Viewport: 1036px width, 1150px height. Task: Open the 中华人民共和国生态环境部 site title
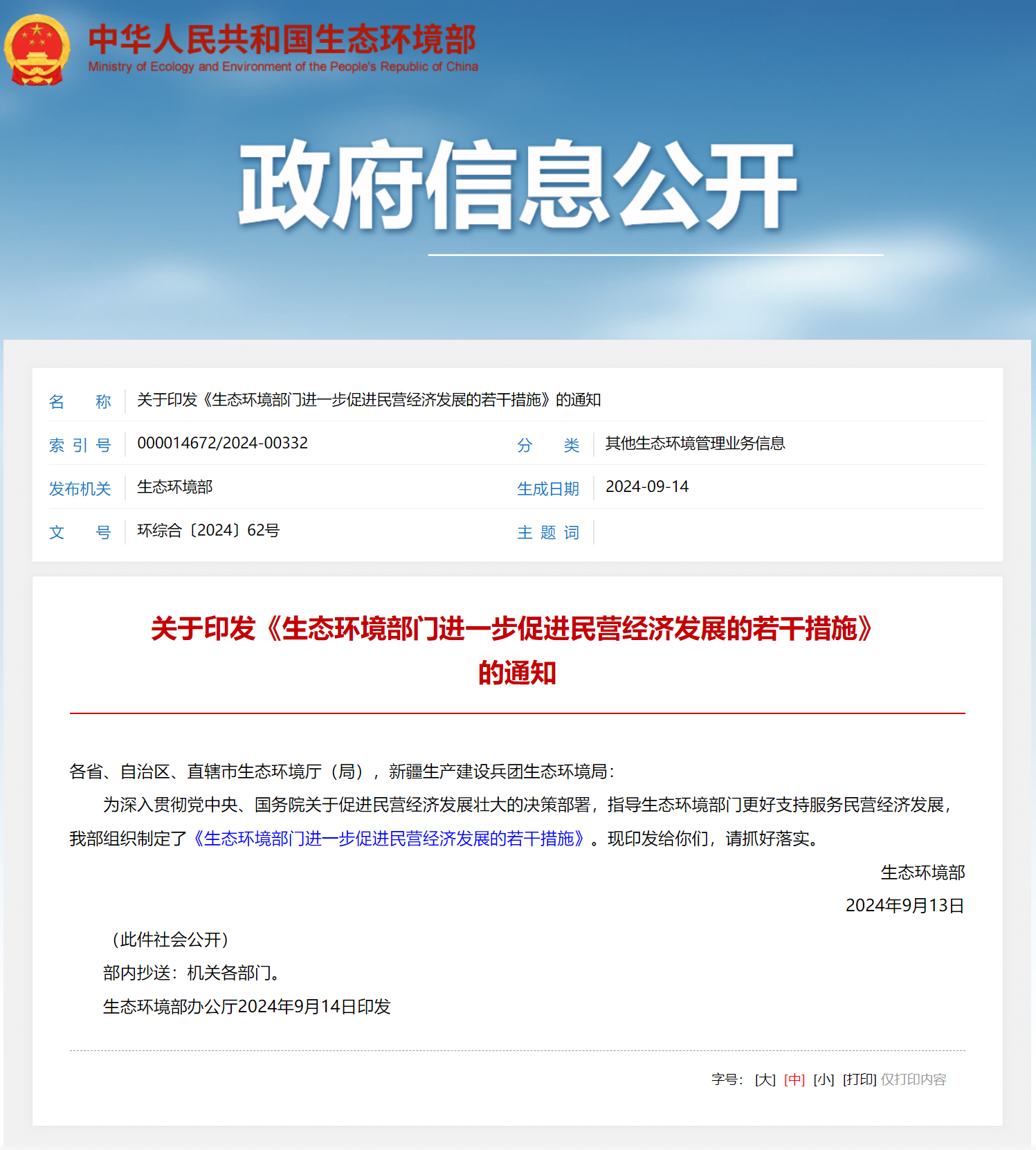(x=282, y=39)
